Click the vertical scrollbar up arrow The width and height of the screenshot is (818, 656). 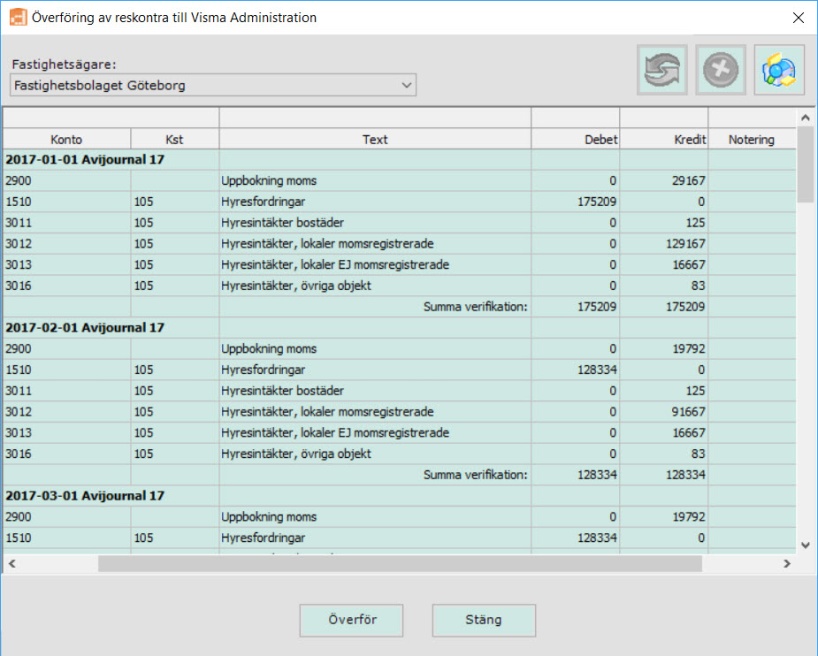805,118
